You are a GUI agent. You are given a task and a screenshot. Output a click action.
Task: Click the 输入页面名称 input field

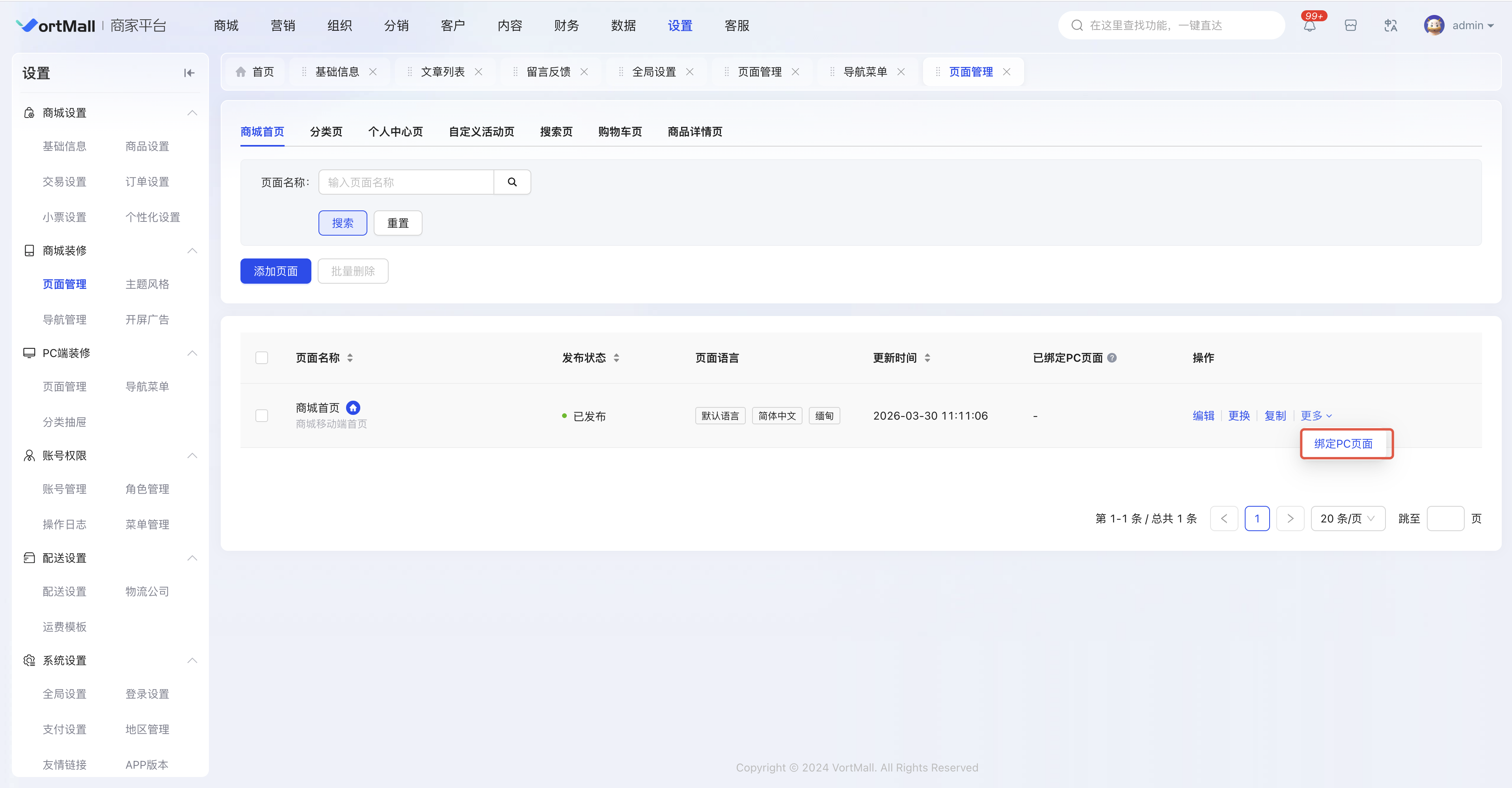coord(406,182)
